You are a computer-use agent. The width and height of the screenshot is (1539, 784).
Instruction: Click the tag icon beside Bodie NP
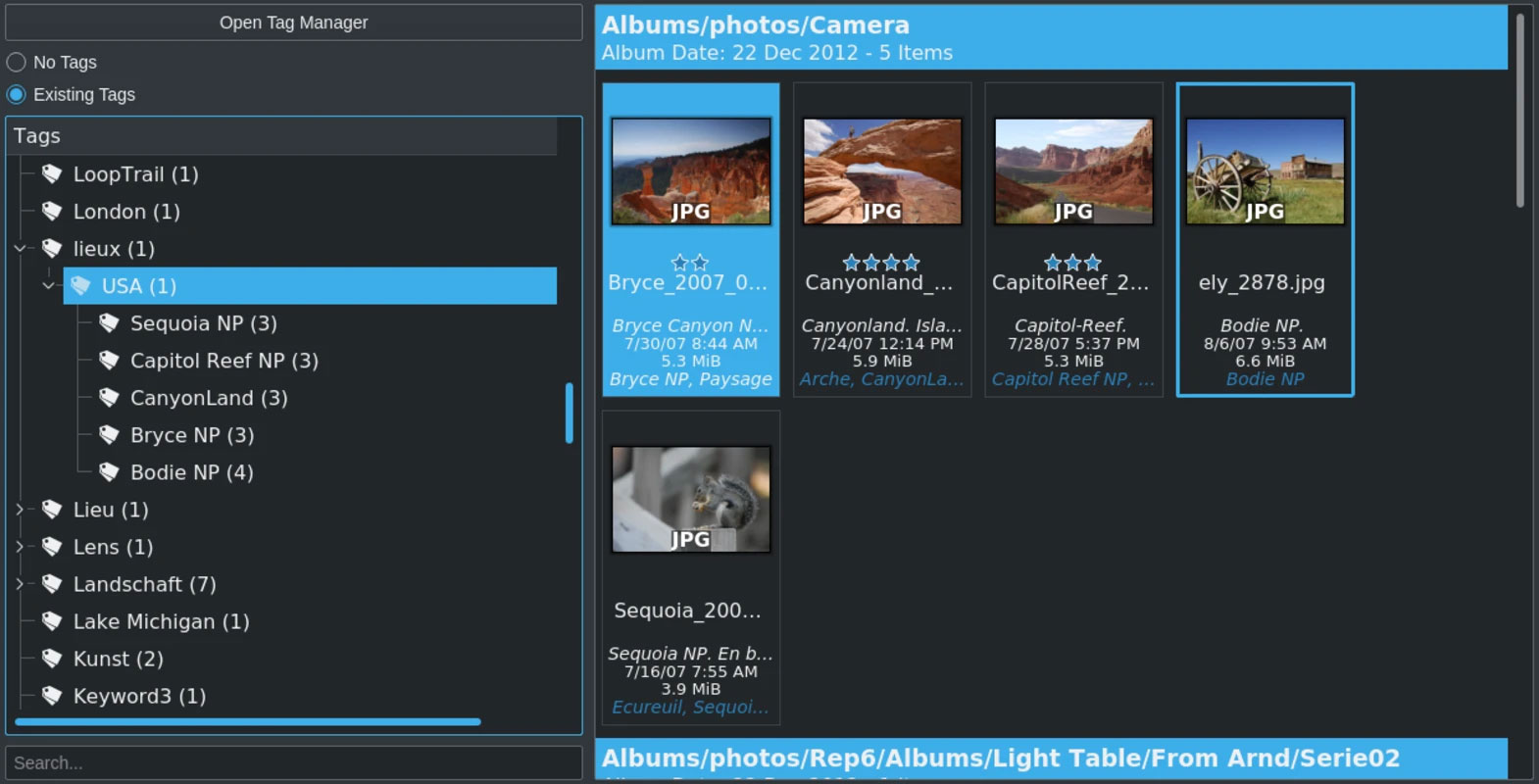pyautogui.click(x=109, y=472)
